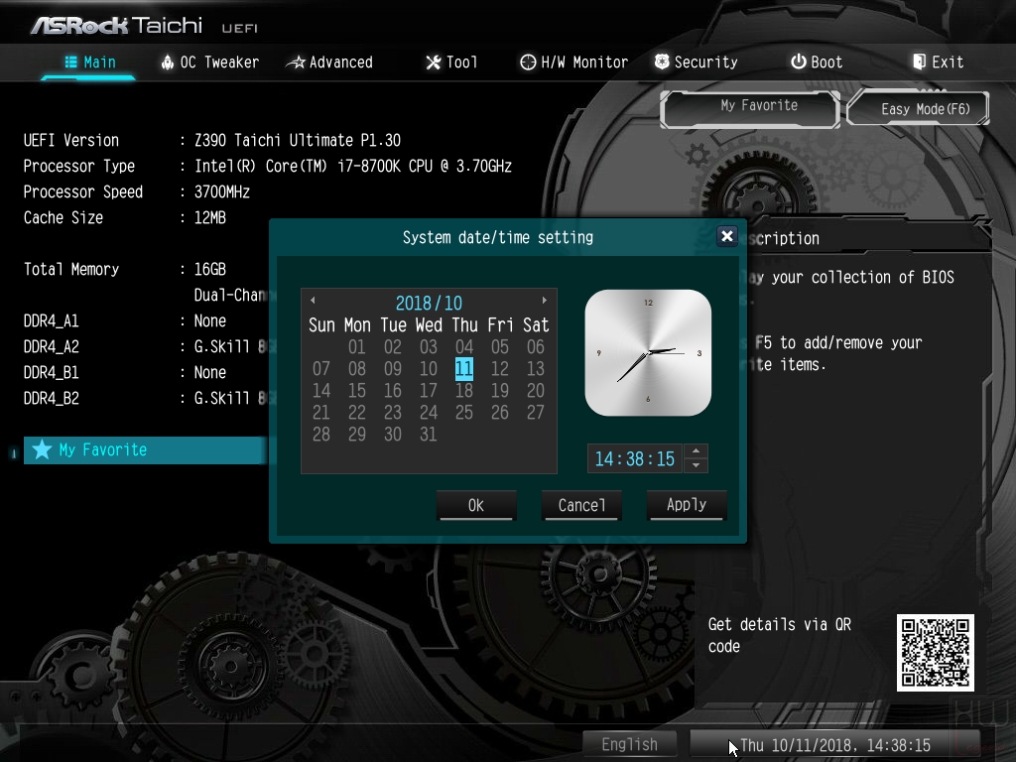Click the OC Tweaker rocket icon
This screenshot has height=762, width=1016.
168,62
